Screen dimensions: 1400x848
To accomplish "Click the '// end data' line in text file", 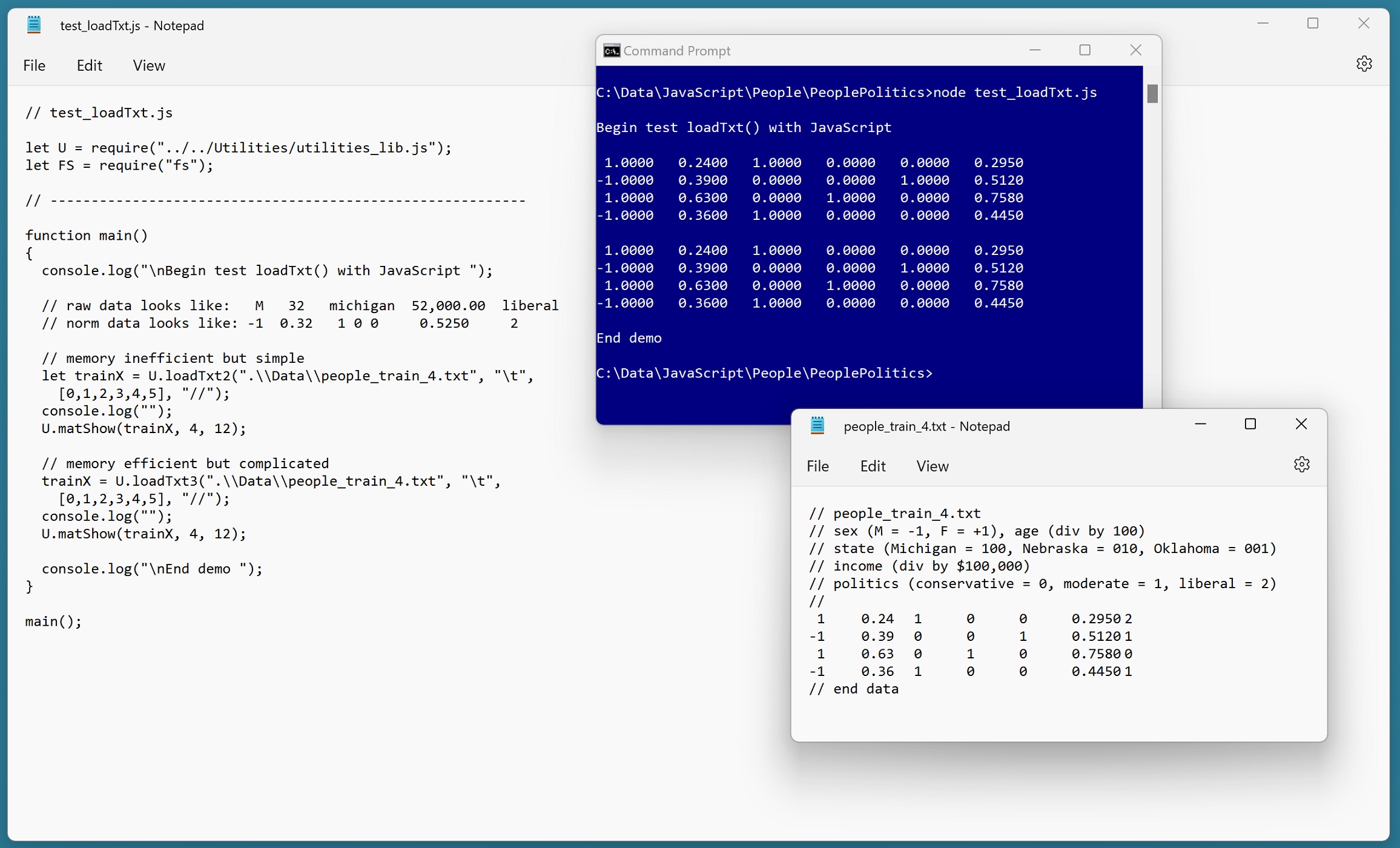I will point(854,689).
